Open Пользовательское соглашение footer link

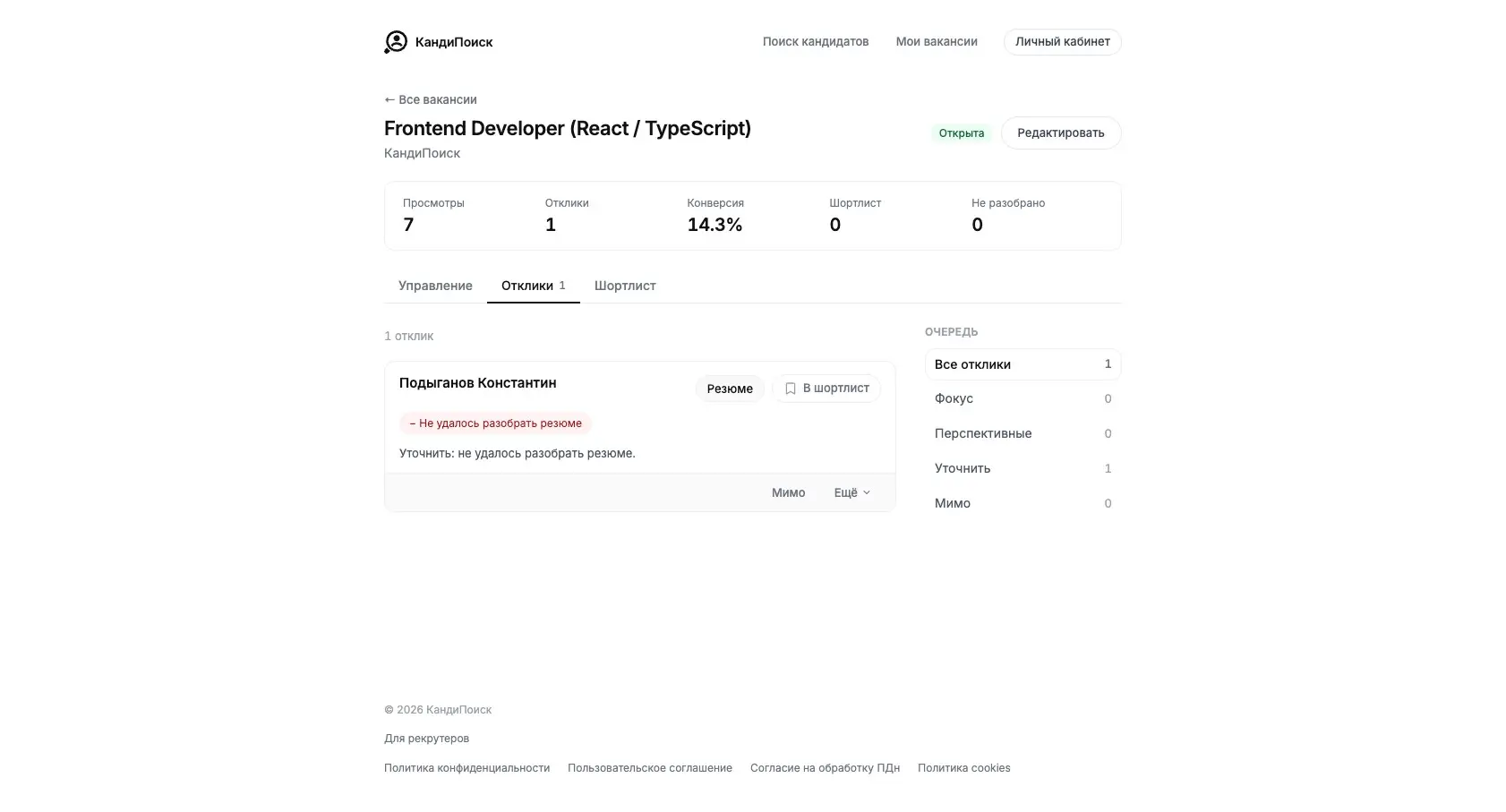tap(650, 768)
